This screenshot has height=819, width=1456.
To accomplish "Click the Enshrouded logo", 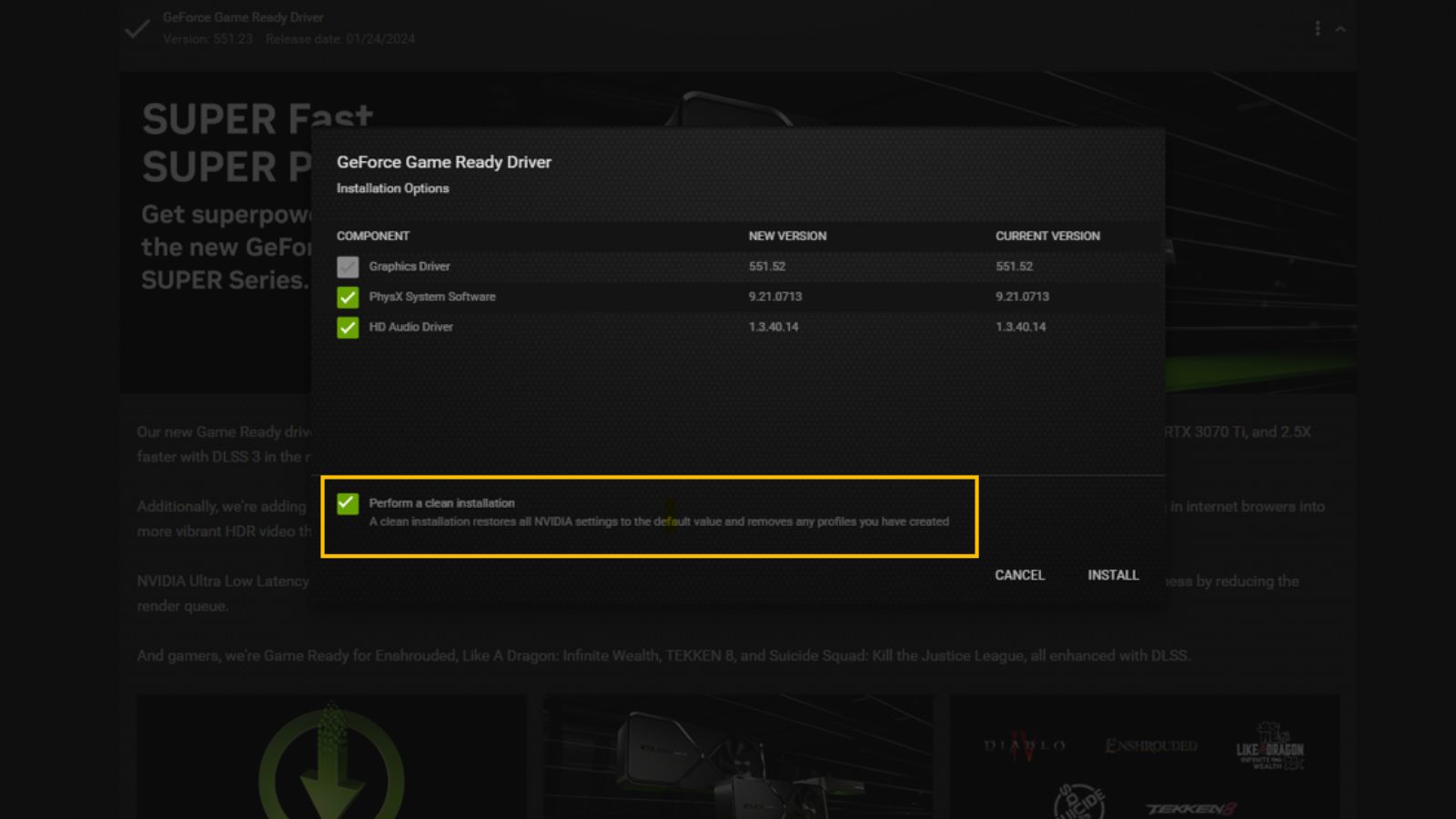I will tap(1150, 745).
